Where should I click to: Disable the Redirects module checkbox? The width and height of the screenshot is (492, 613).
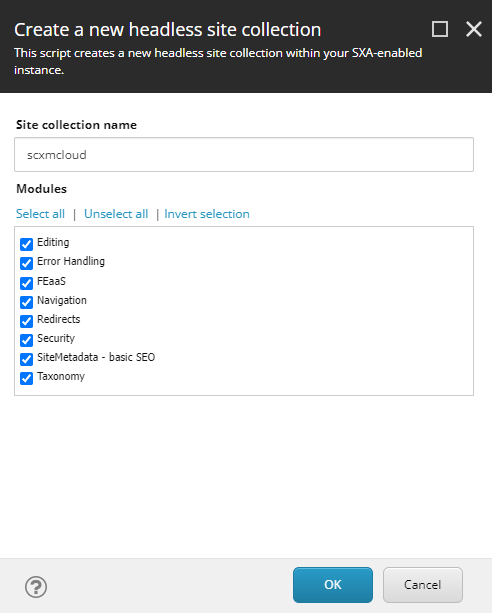(27, 321)
